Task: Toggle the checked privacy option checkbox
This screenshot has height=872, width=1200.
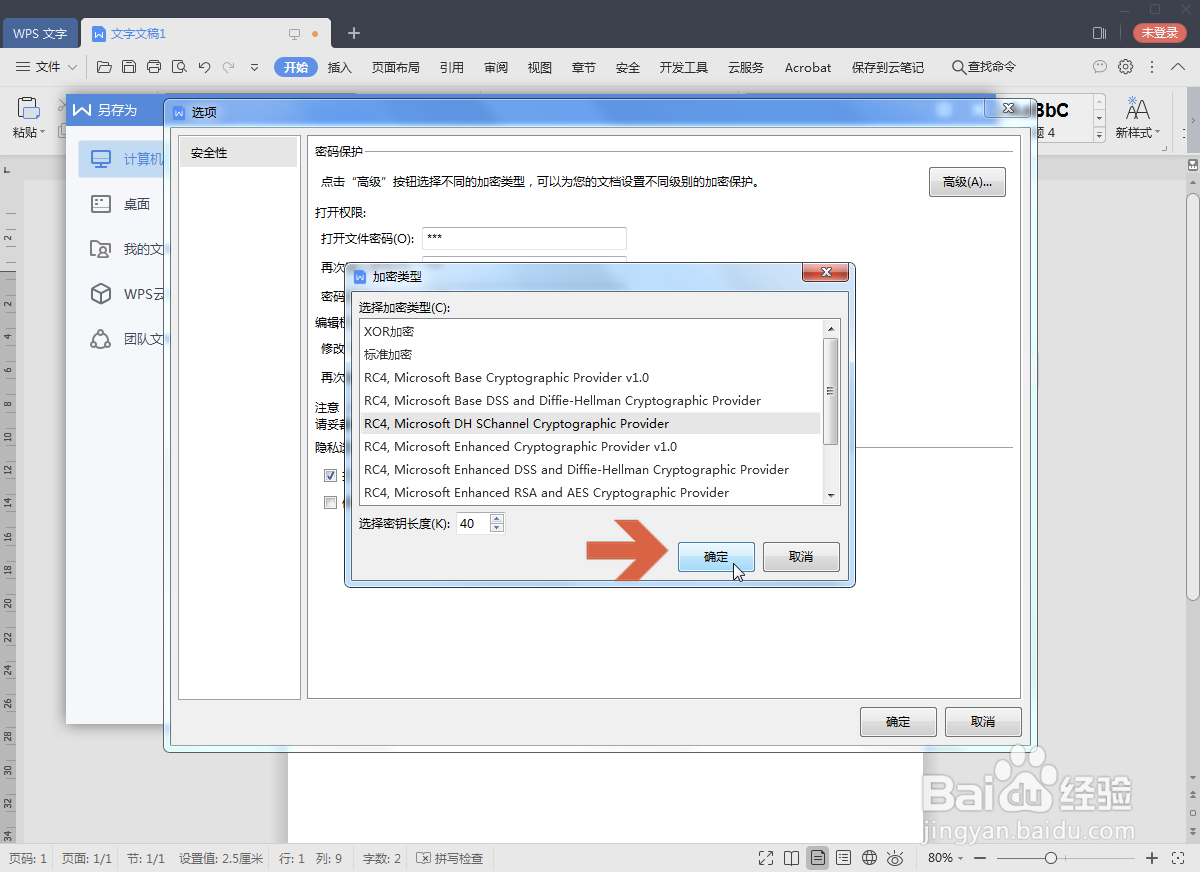Action: coord(331,476)
